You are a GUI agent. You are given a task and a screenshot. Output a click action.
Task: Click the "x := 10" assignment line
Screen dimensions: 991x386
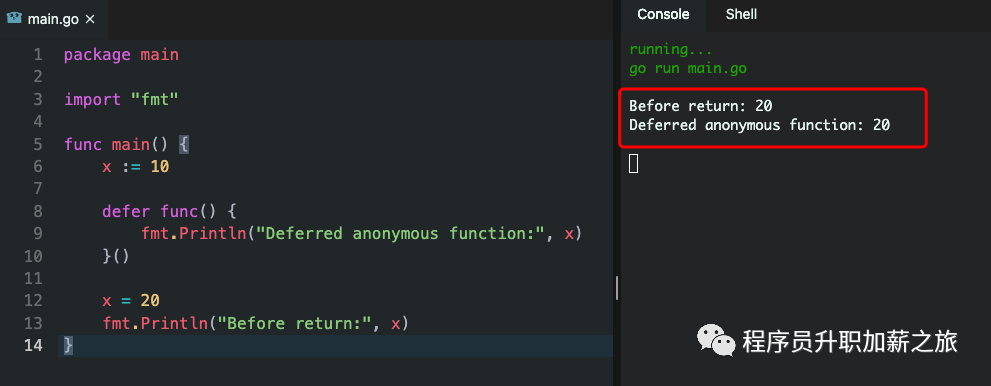pos(136,167)
